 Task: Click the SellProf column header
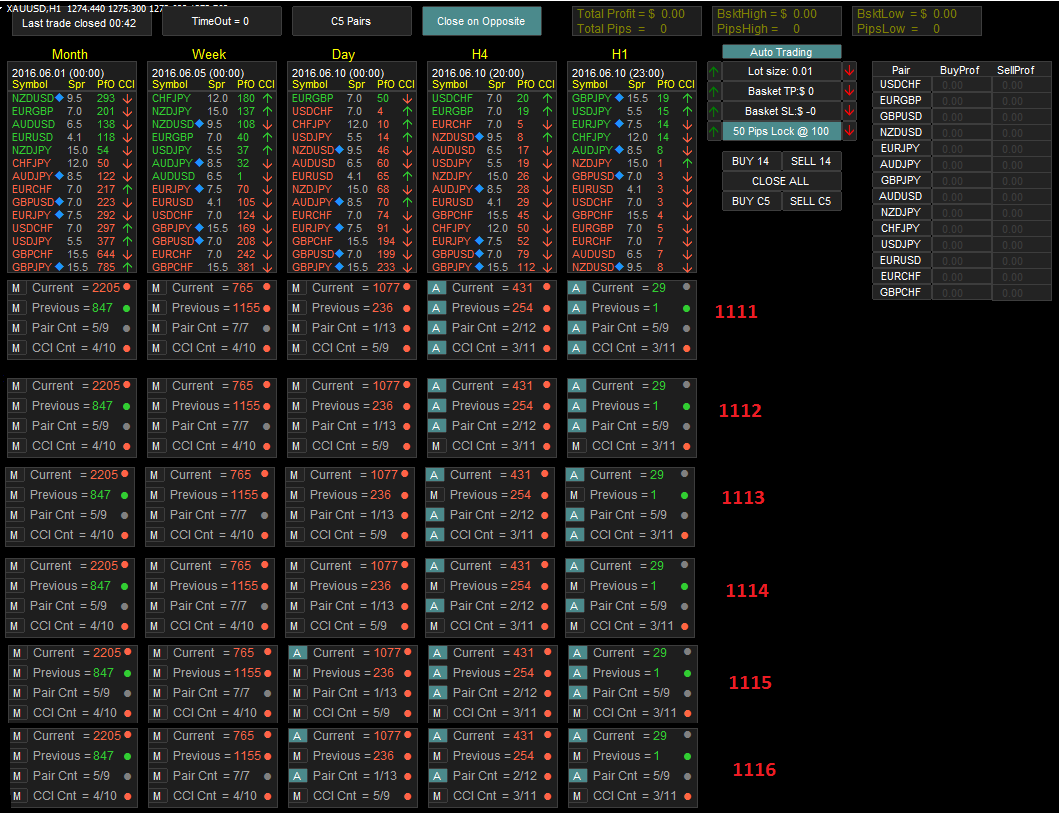pos(1016,70)
